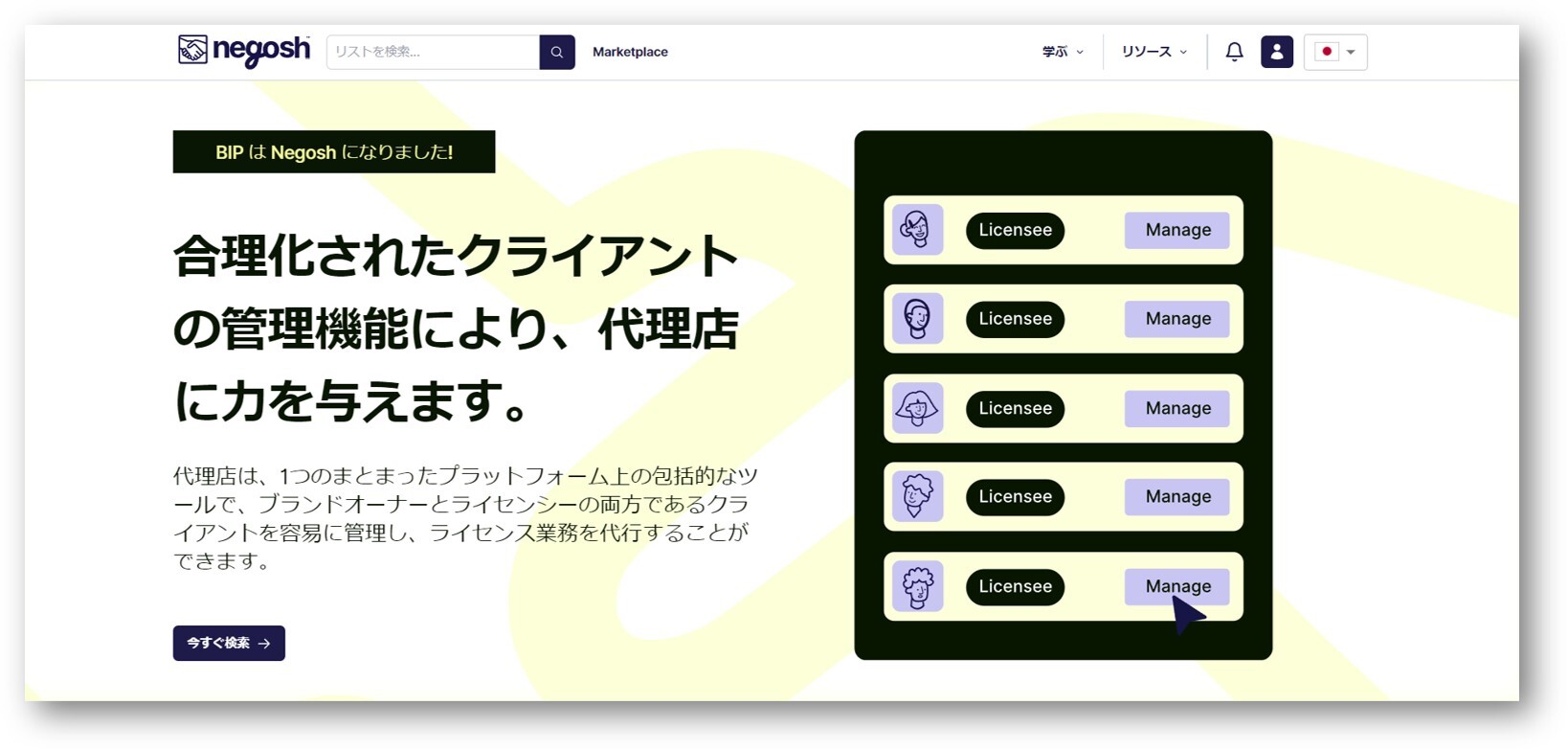The height and width of the screenshot is (750, 1568).
Task: Focus the リストを検索 search field
Action: [433, 52]
